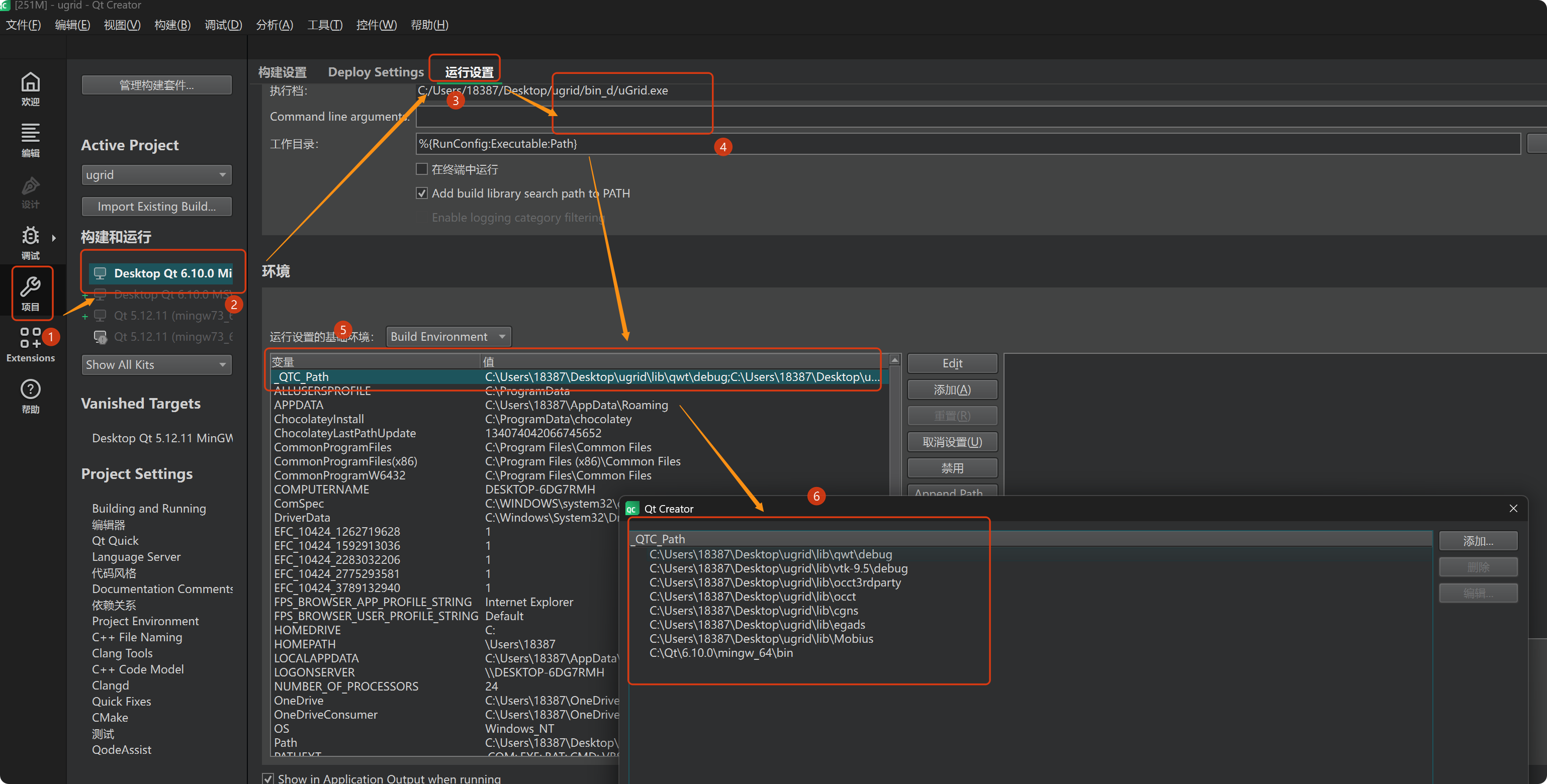Open the Active Project ugrid dropdown

point(156,175)
